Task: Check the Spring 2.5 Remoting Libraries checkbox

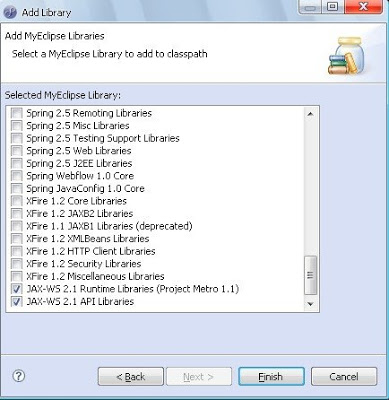Action: 16,113
